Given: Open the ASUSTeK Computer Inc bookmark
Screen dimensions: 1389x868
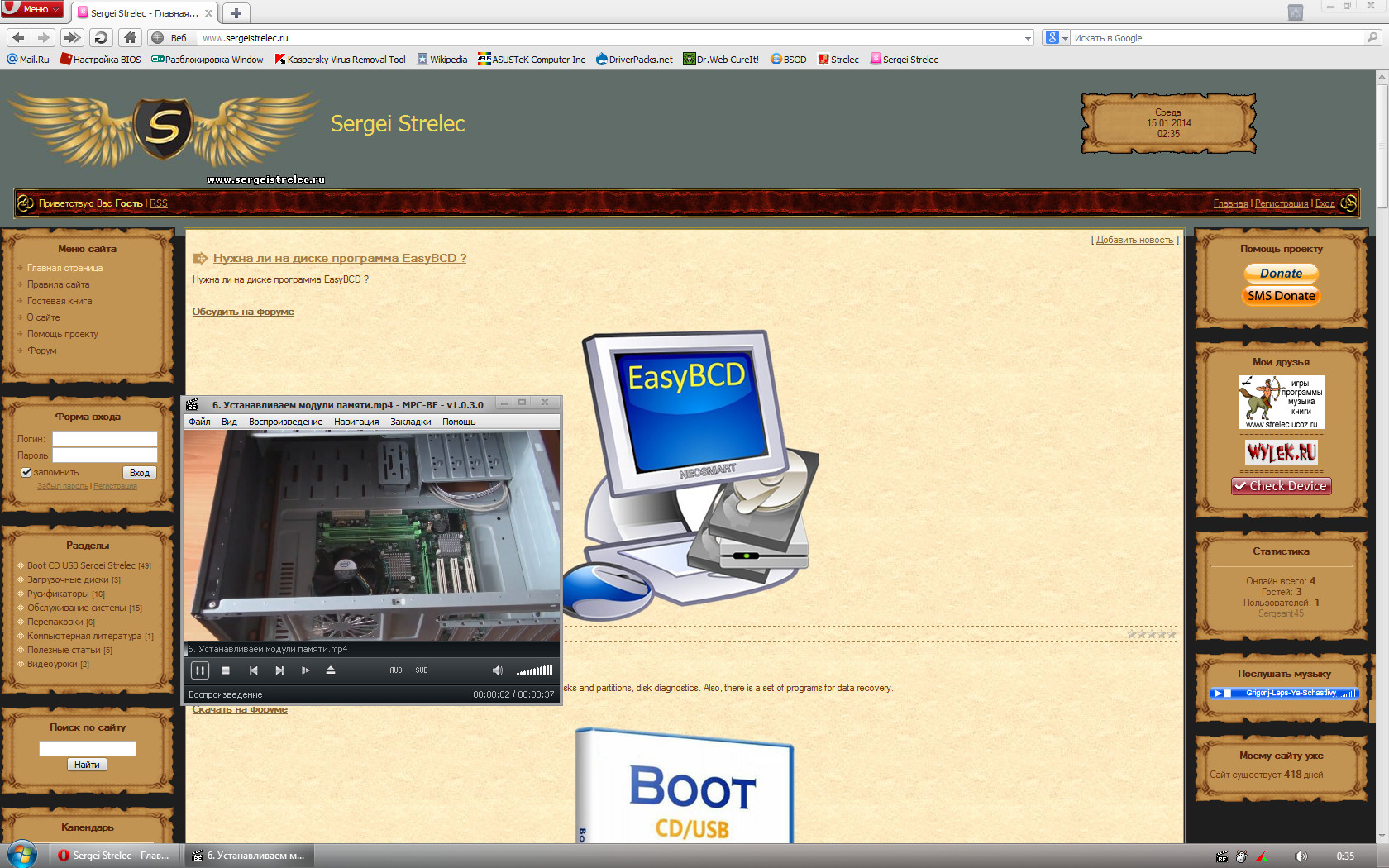Looking at the screenshot, I should pos(532,60).
